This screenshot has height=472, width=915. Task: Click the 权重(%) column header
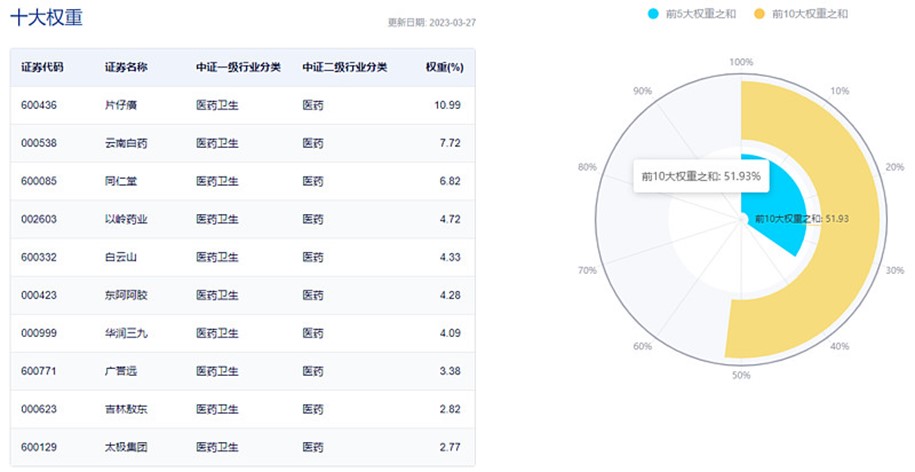pos(445,67)
